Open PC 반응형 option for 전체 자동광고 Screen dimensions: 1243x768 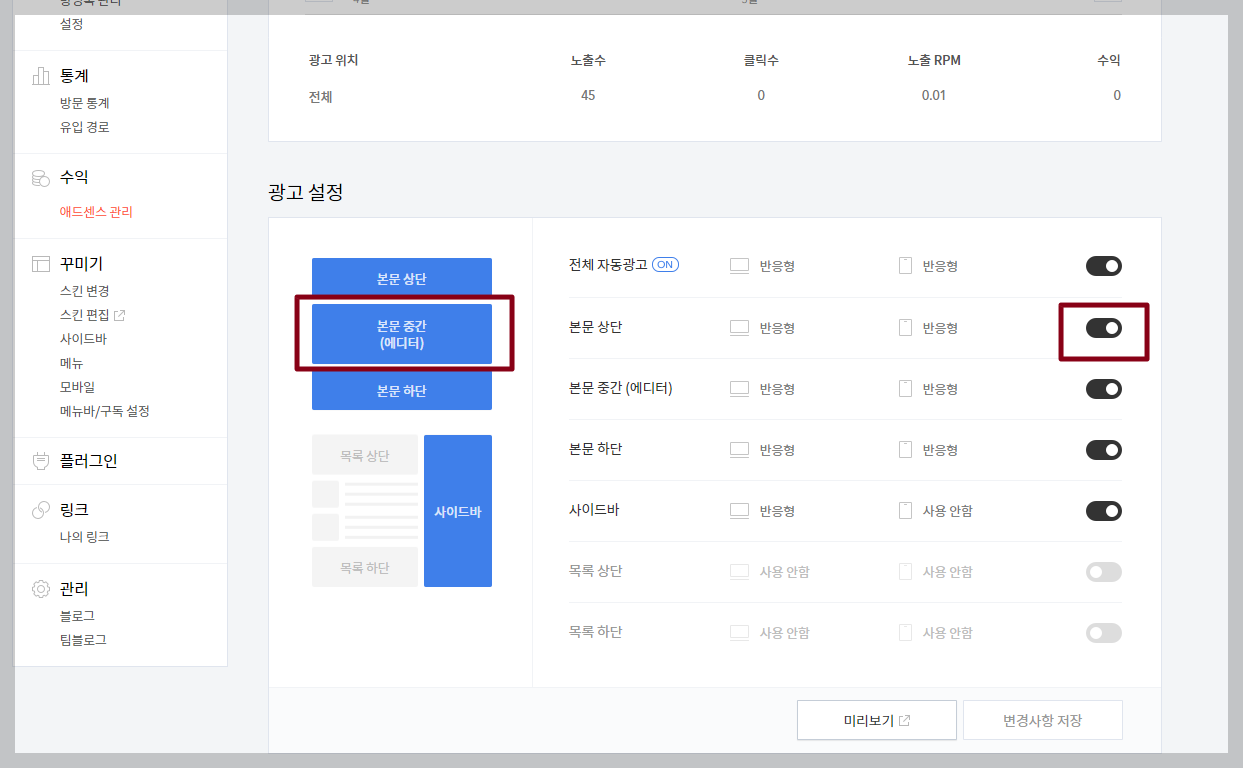point(777,266)
